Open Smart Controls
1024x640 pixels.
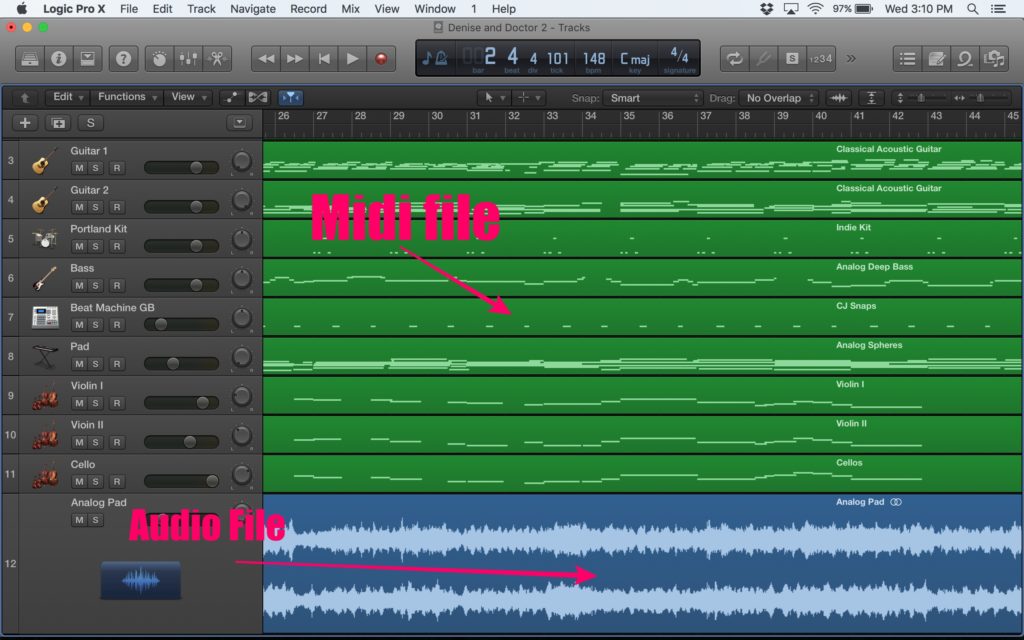[x=159, y=59]
